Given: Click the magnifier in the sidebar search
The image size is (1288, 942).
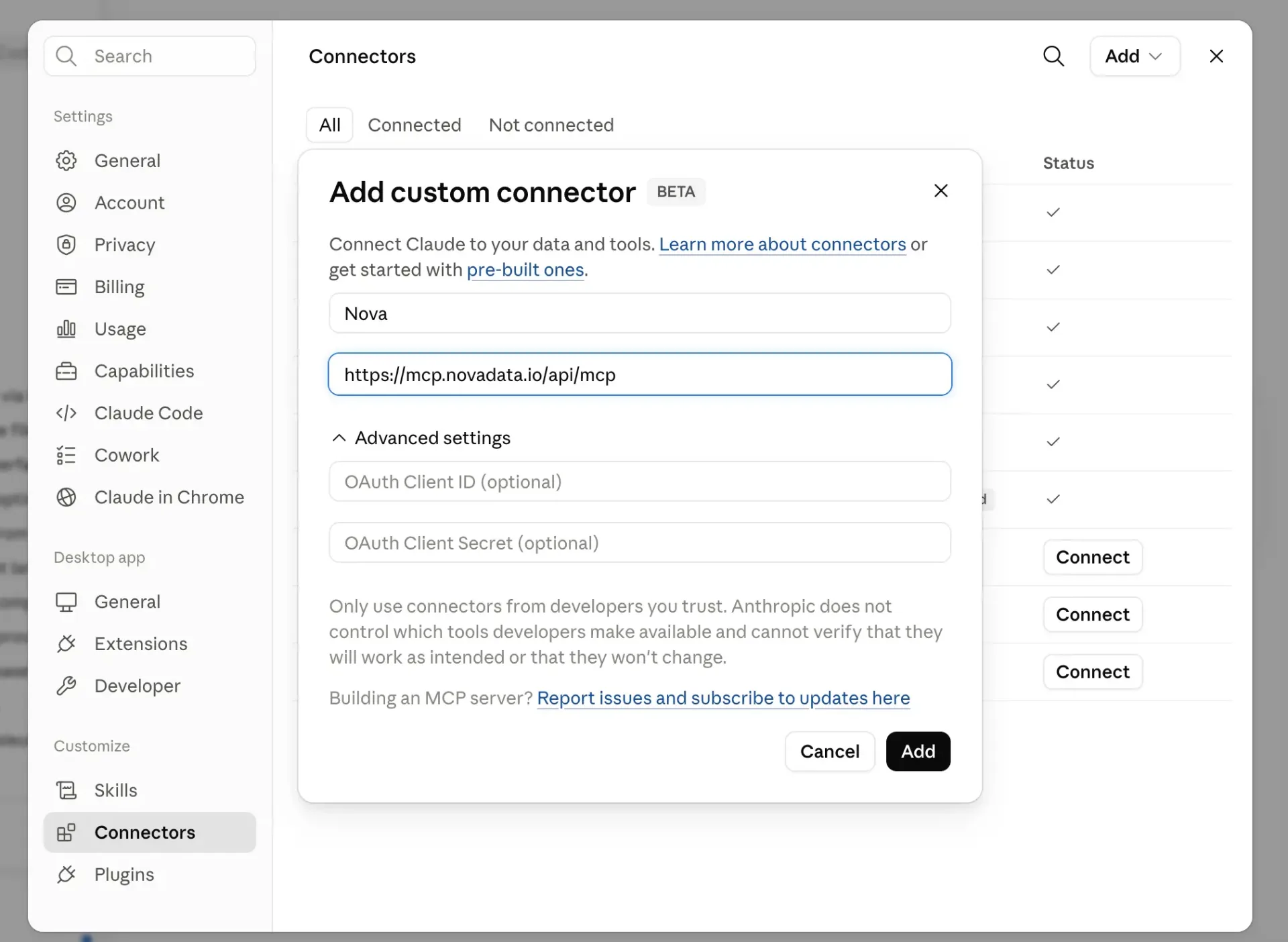Looking at the screenshot, I should pyautogui.click(x=66, y=56).
